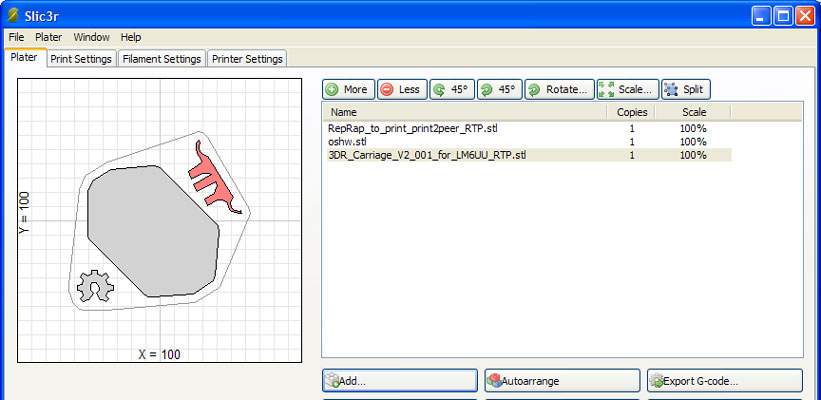Screen dimensions: 821x400
Task: Open the Rotate... dialog
Action: [x=559, y=89]
